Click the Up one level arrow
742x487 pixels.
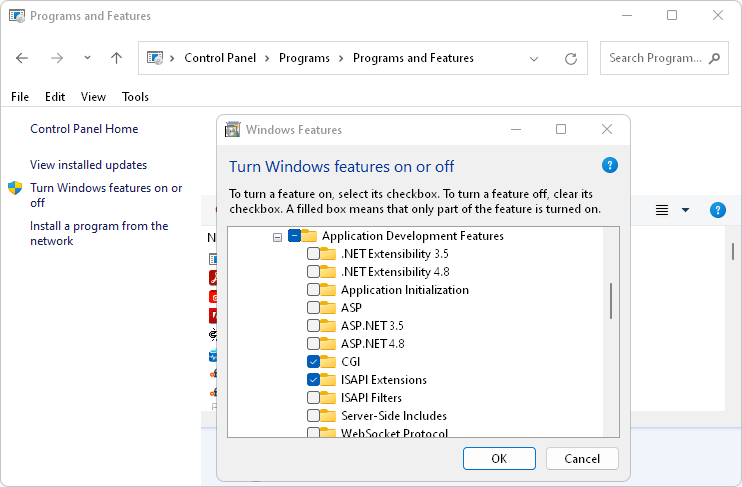pos(116,58)
